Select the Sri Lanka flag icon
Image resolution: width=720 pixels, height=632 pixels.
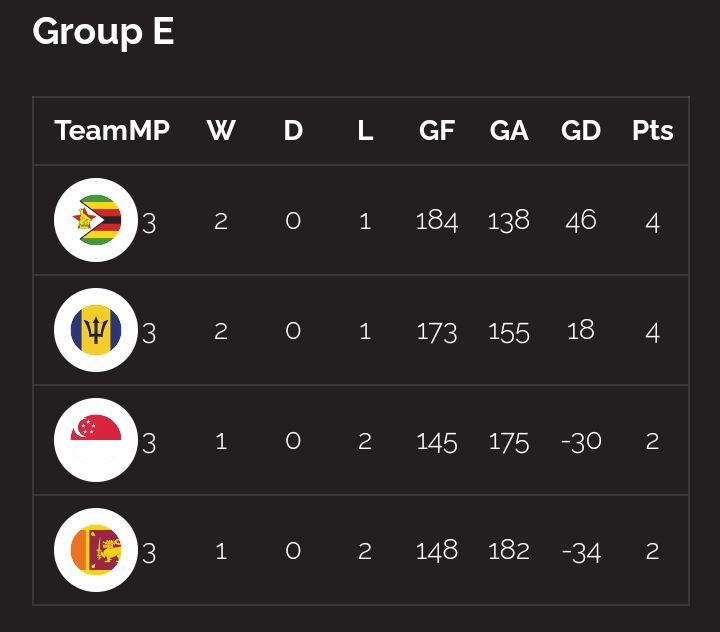tap(96, 550)
